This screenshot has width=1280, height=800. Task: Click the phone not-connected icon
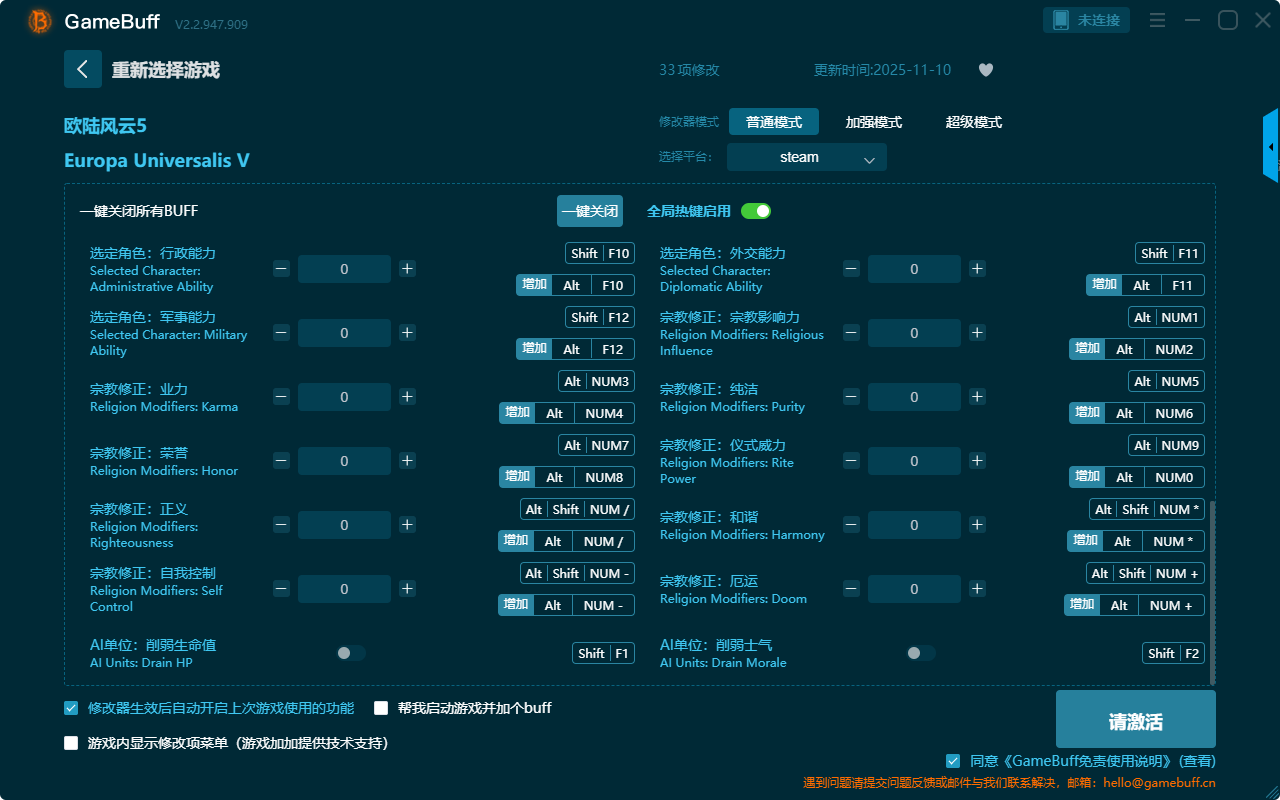click(1061, 20)
